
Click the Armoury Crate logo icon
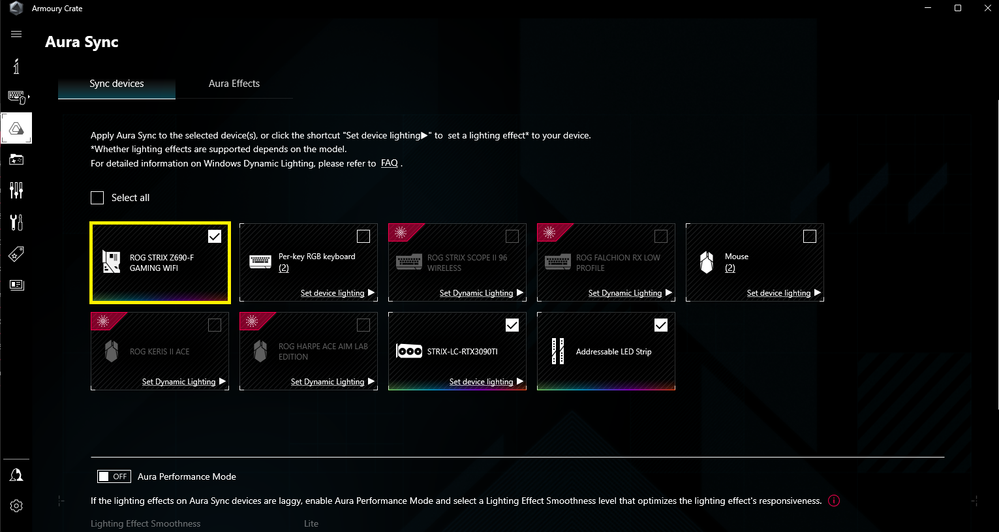click(15, 8)
